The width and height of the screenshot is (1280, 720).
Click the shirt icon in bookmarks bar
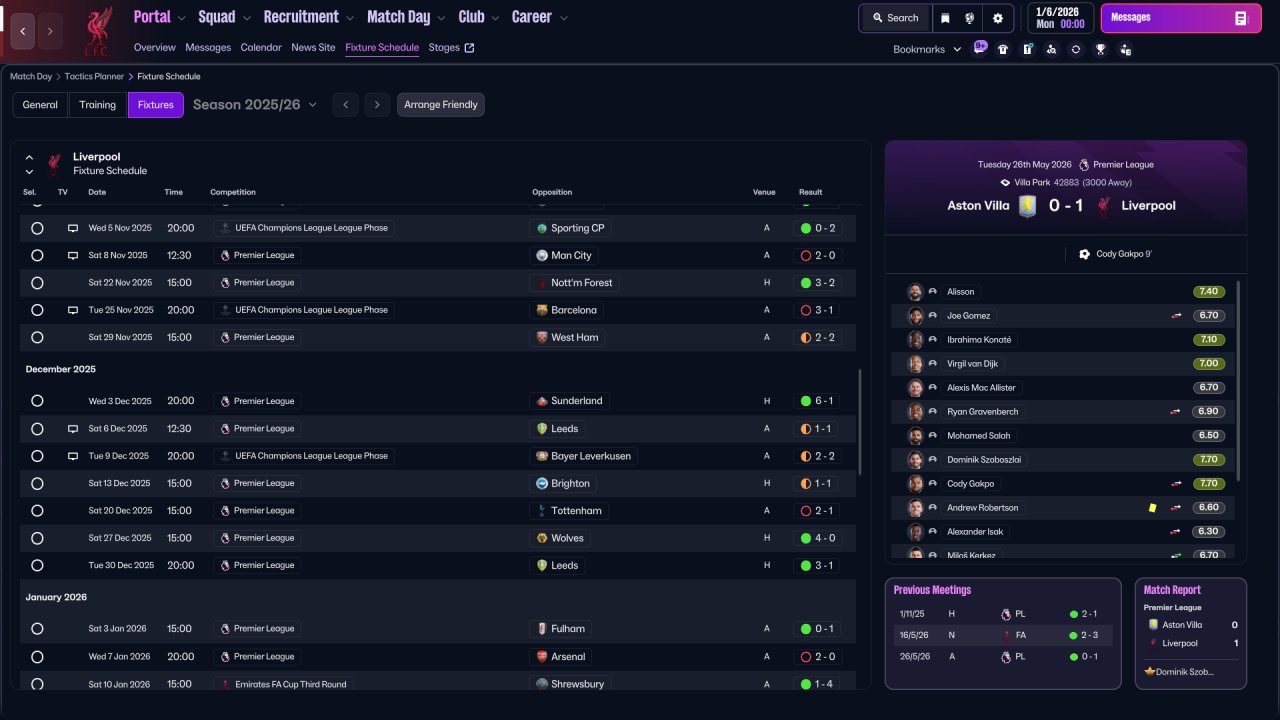click(x=1003, y=49)
